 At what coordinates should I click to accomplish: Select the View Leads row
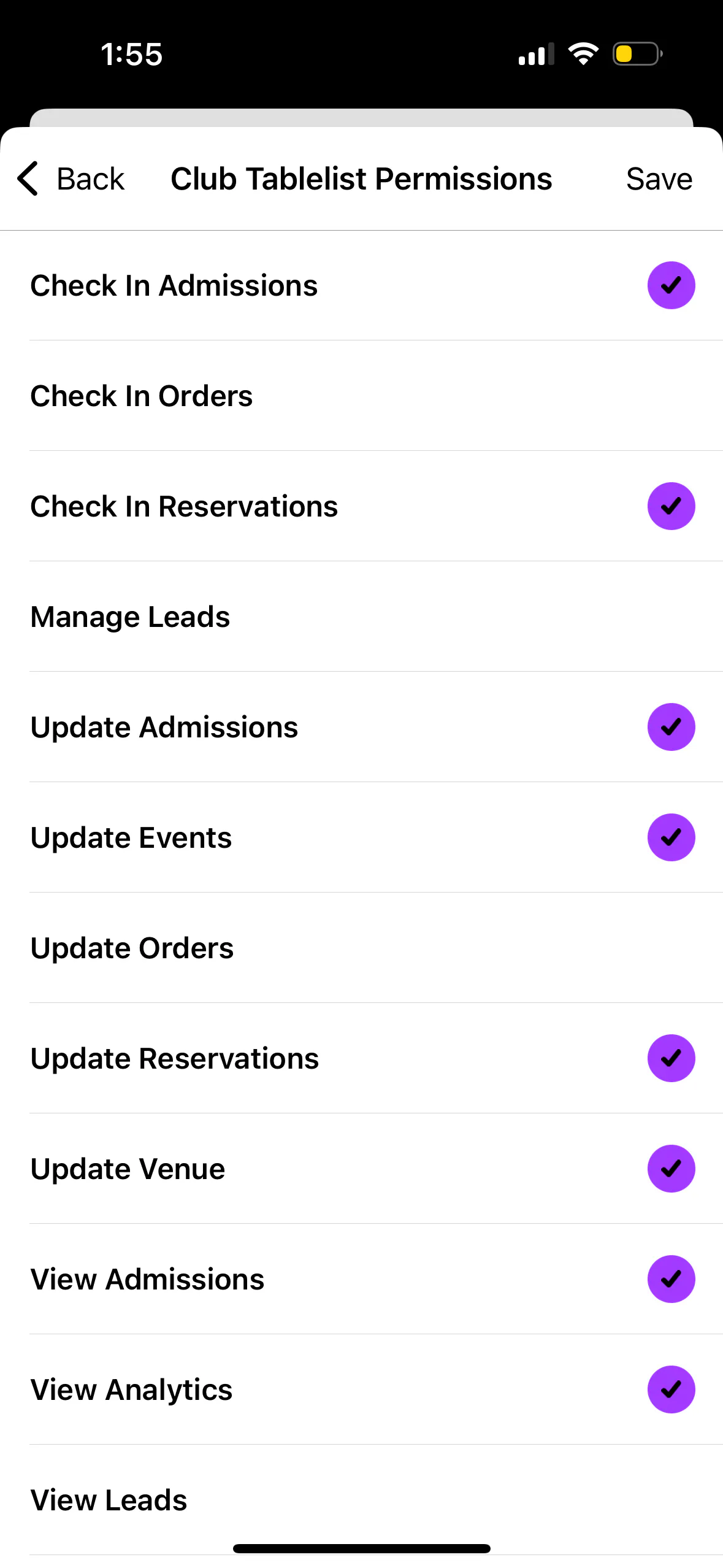click(362, 1500)
